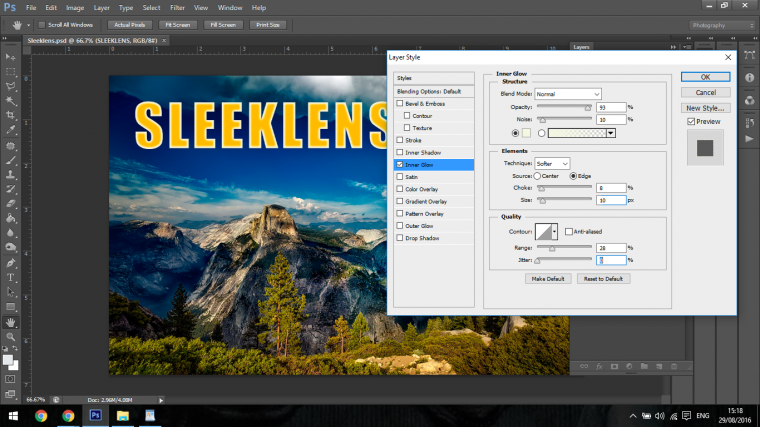Switch to the Sleeklens.psd document tab
This screenshot has width=760, height=427.
point(92,40)
